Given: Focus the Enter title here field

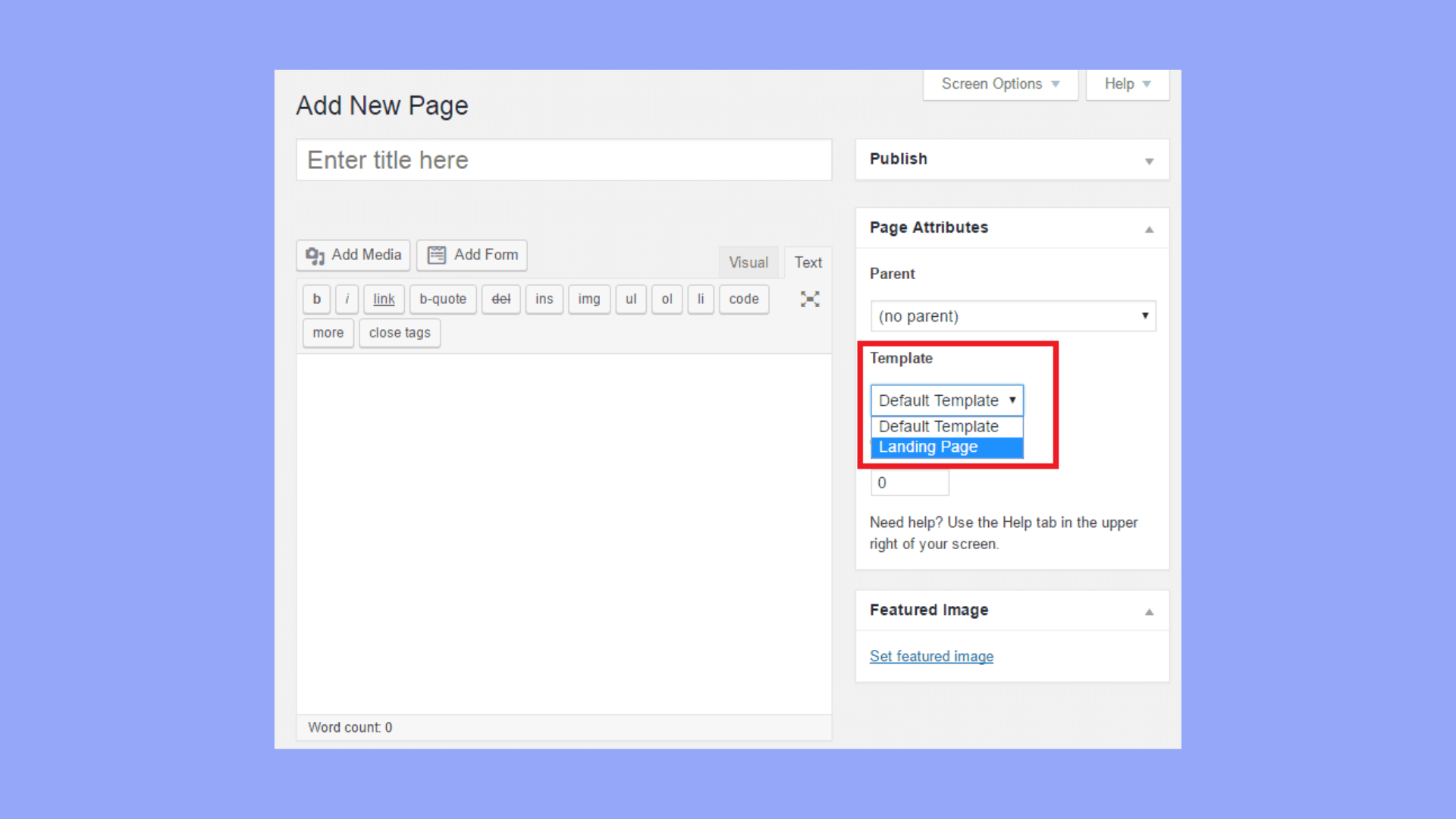Looking at the screenshot, I should click(563, 160).
